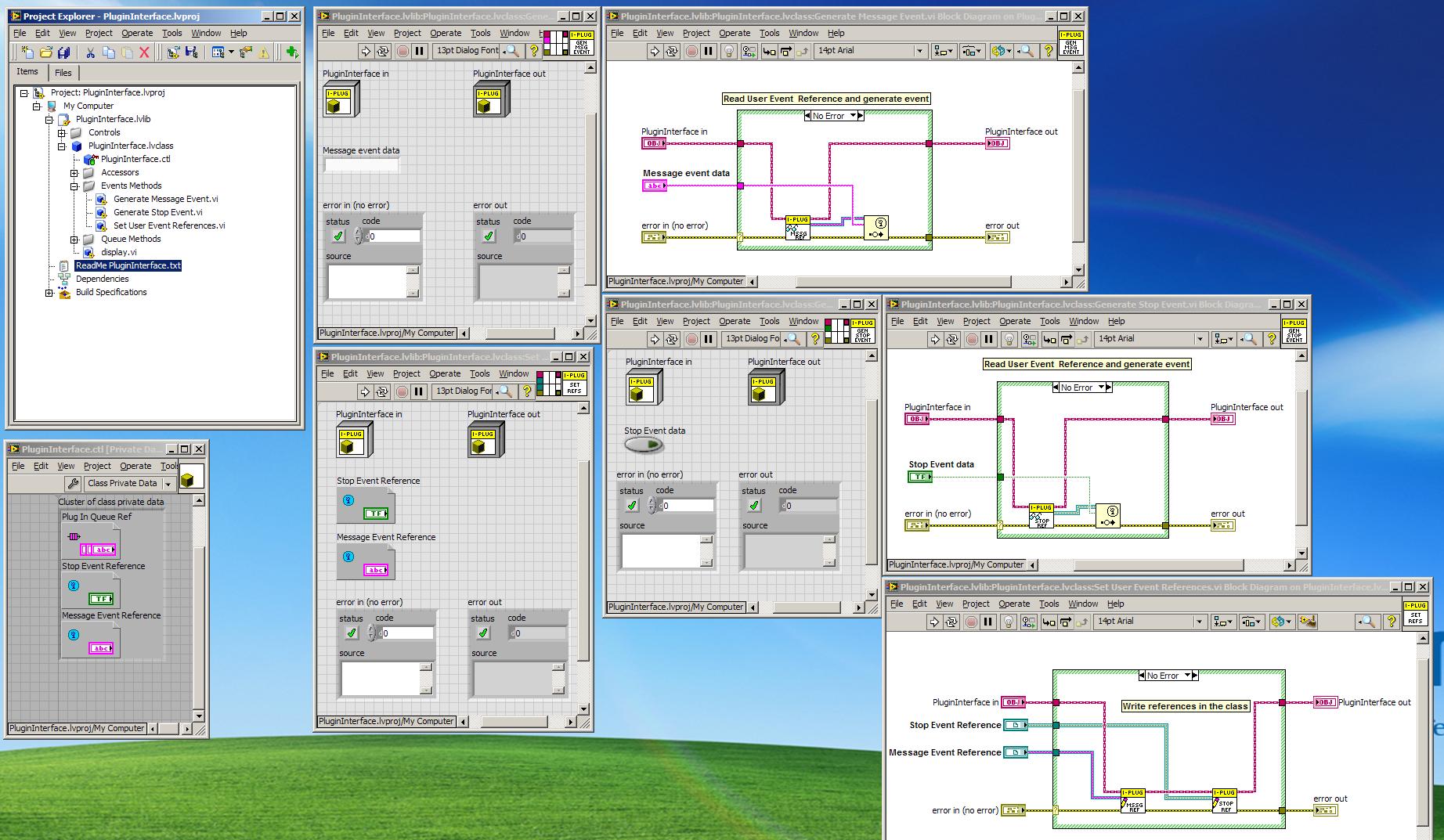
Task: Toggle error in status in Generate Stop Event panel
Action: 632,505
